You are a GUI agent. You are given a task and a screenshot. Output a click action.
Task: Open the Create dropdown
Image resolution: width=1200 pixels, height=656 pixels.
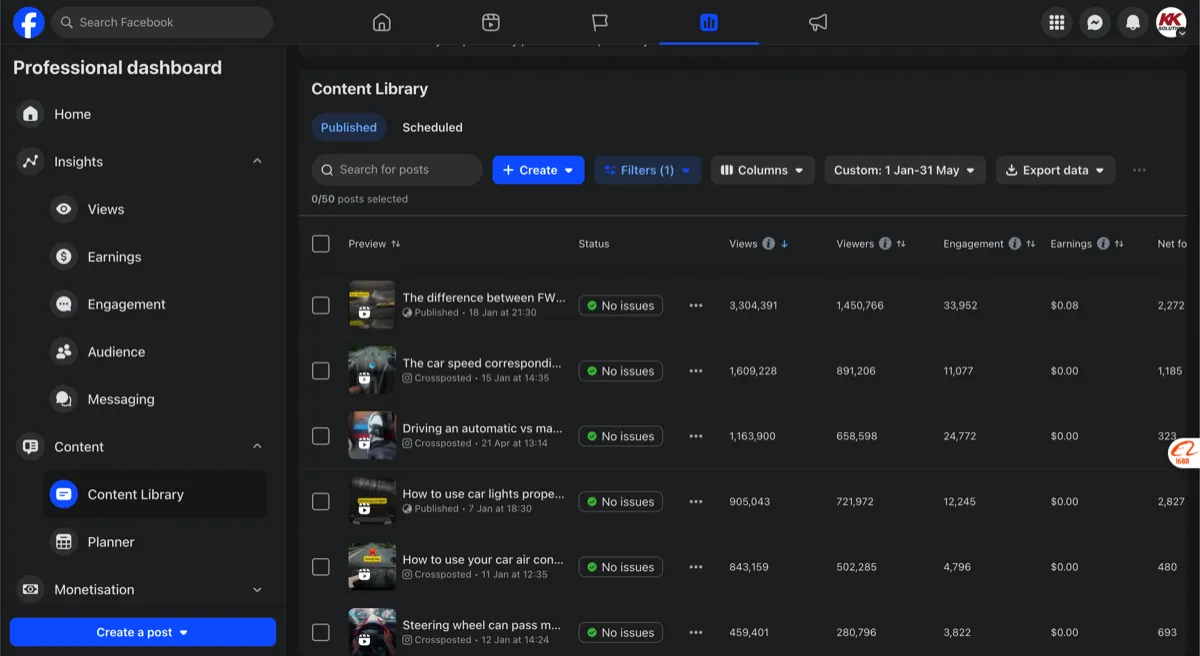[x=538, y=170]
